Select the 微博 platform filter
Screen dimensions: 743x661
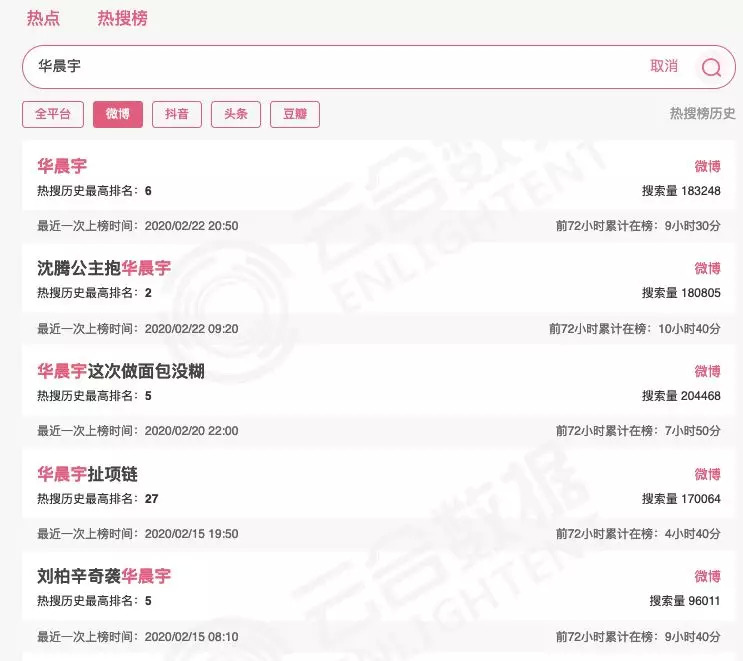[x=118, y=114]
